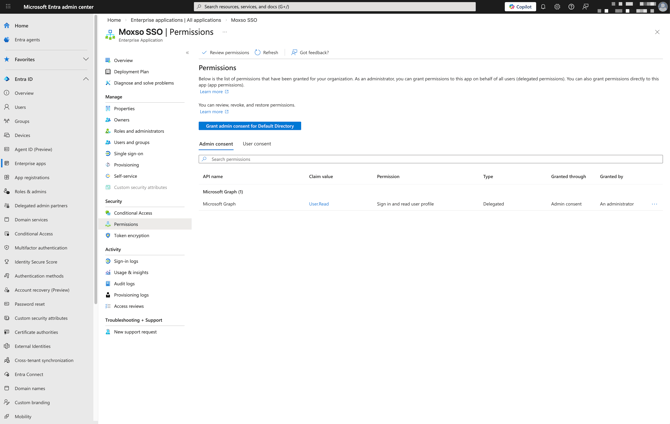
Task: Select the Admin consent tab
Action: [216, 144]
